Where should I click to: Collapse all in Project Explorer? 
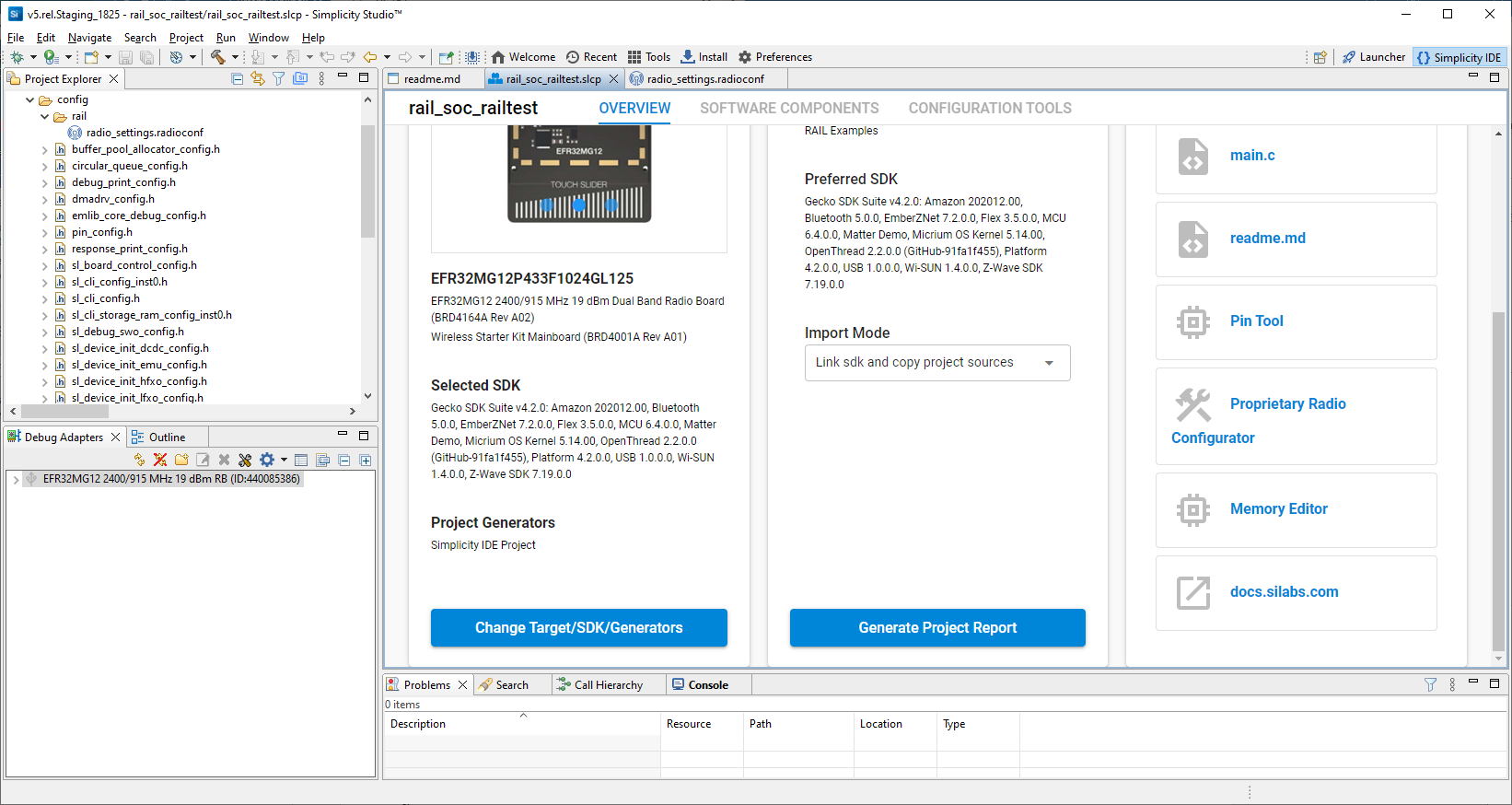click(x=237, y=79)
